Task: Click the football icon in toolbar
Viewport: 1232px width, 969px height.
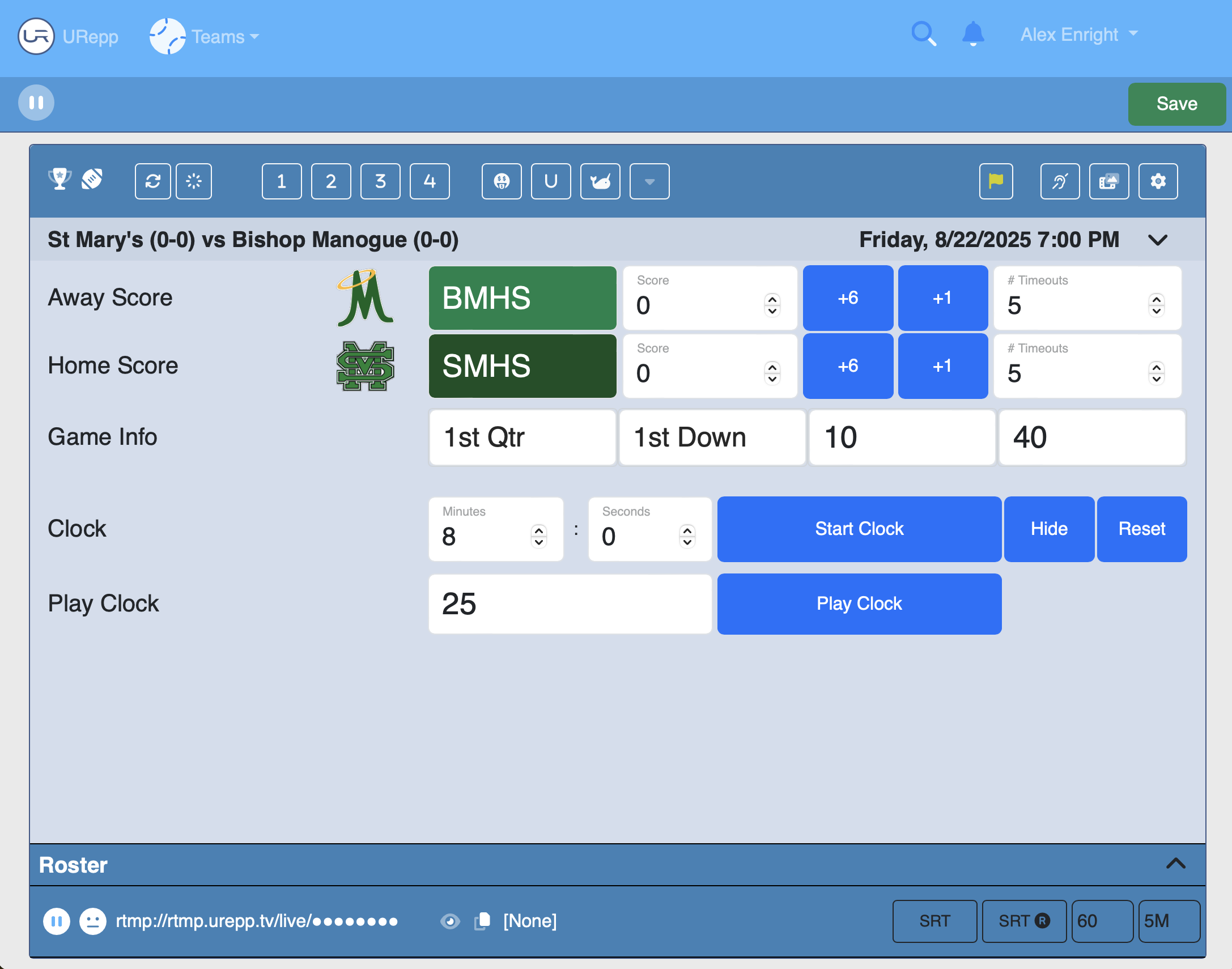Action: pyautogui.click(x=92, y=179)
